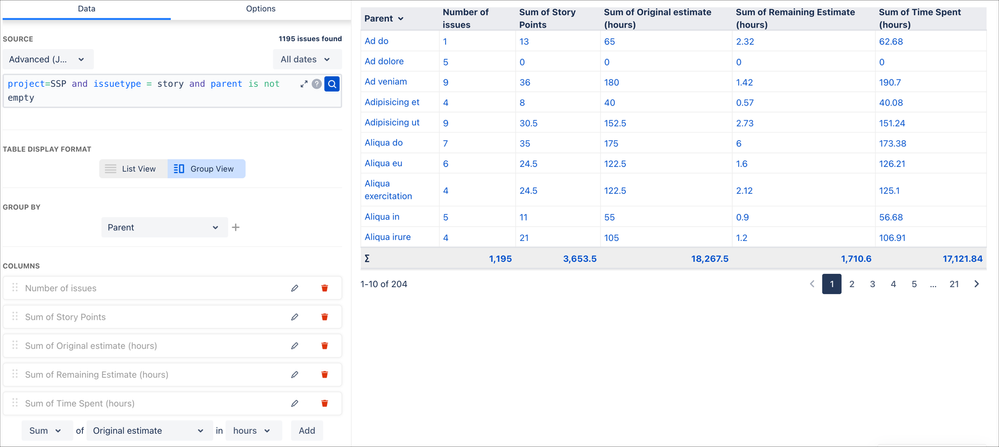Open JQL help question mark icon
This screenshot has width=999, height=447.
pos(317,84)
